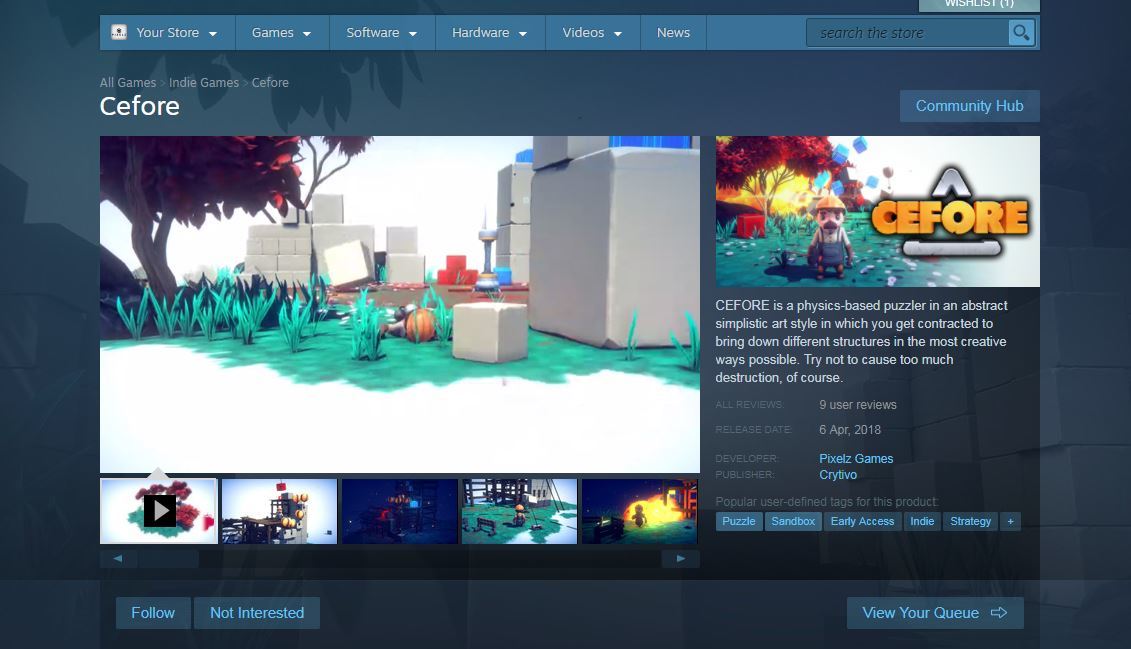This screenshot has height=649, width=1131.
Task: Click the thumbnail strip left scroll arrow
Action: [x=118, y=559]
